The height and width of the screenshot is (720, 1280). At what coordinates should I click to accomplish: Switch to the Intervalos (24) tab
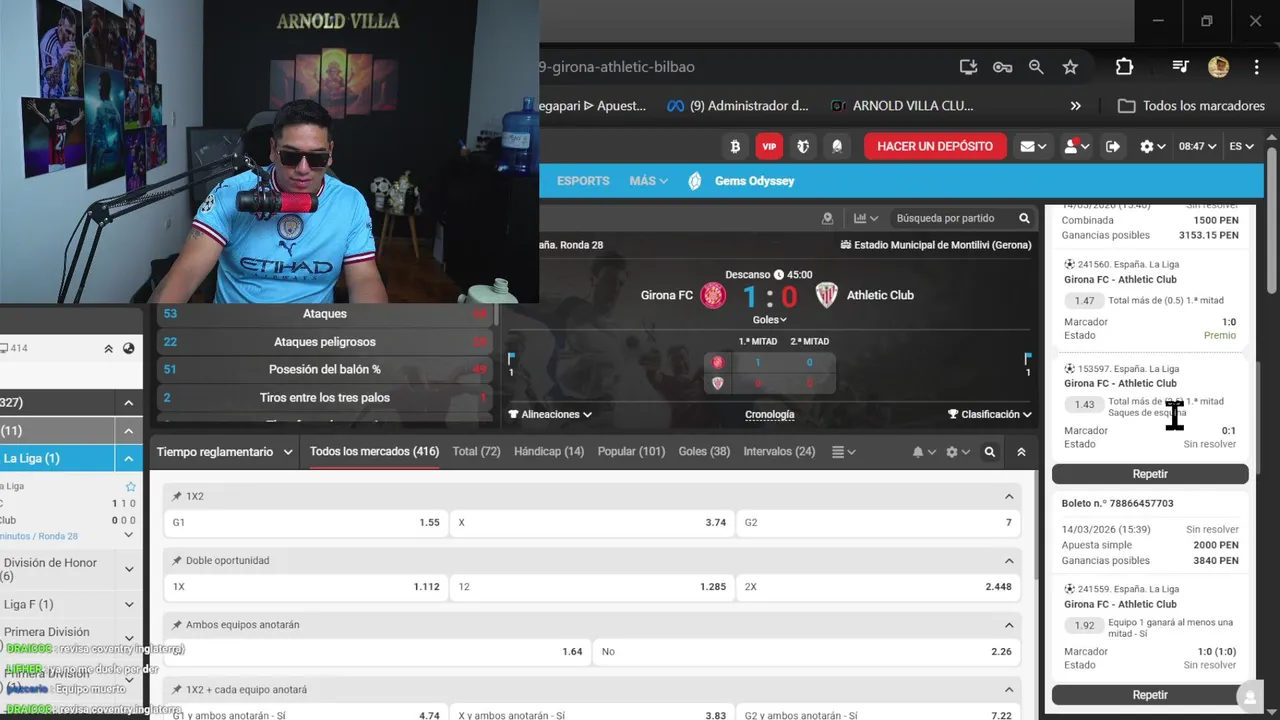[x=779, y=452]
